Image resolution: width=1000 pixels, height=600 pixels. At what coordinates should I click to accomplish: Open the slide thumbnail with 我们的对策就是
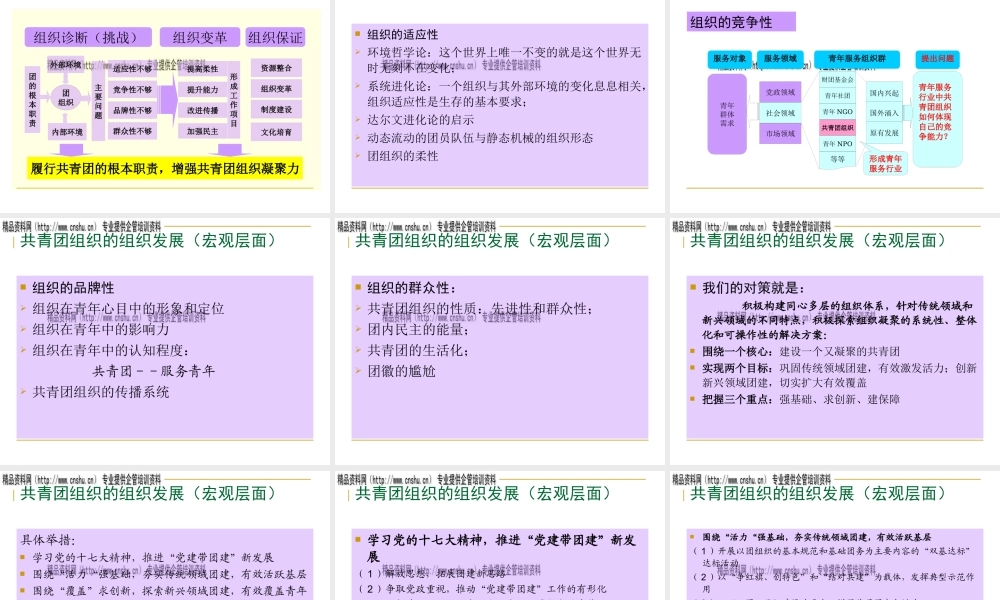click(835, 341)
